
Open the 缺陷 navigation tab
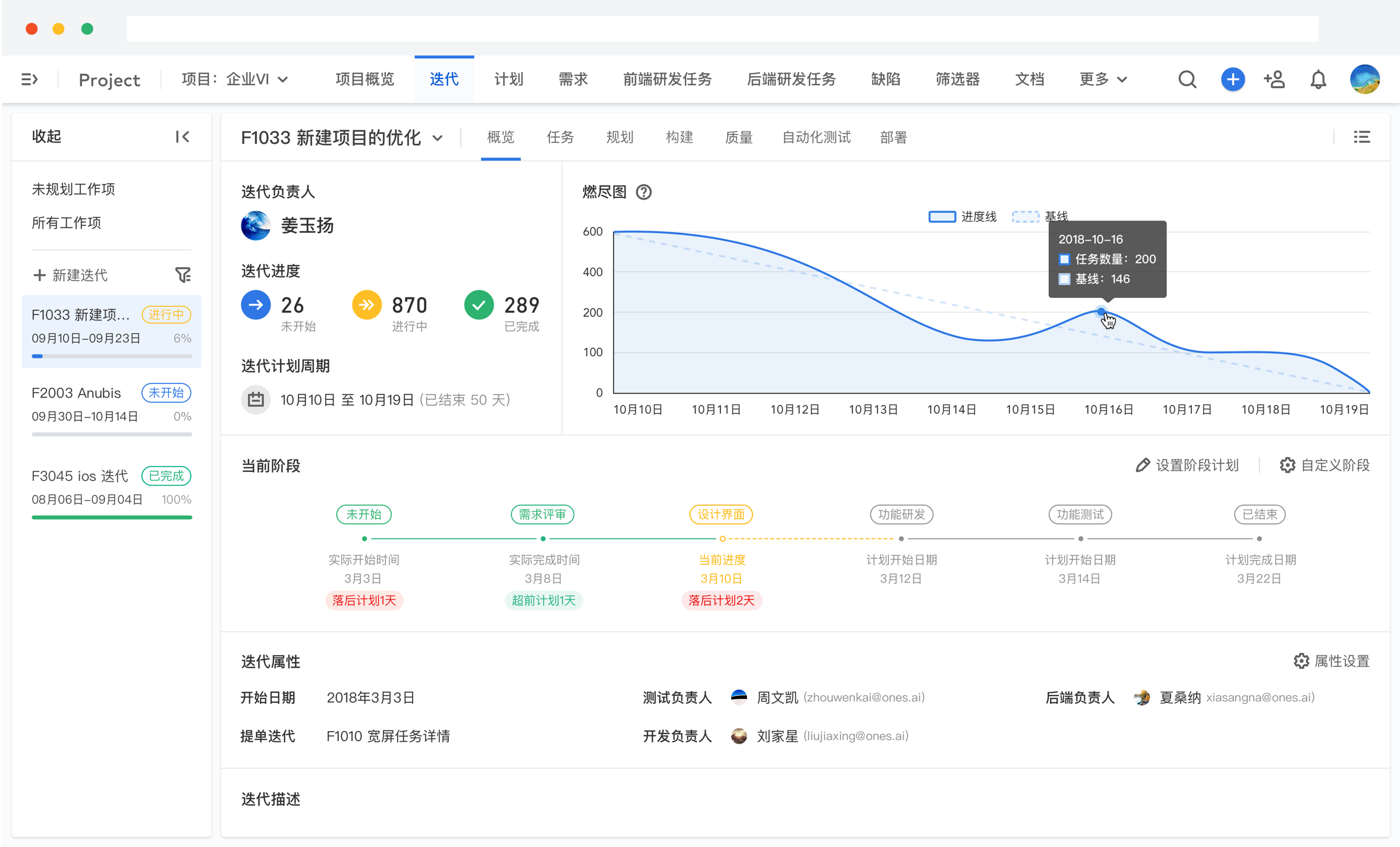click(885, 79)
